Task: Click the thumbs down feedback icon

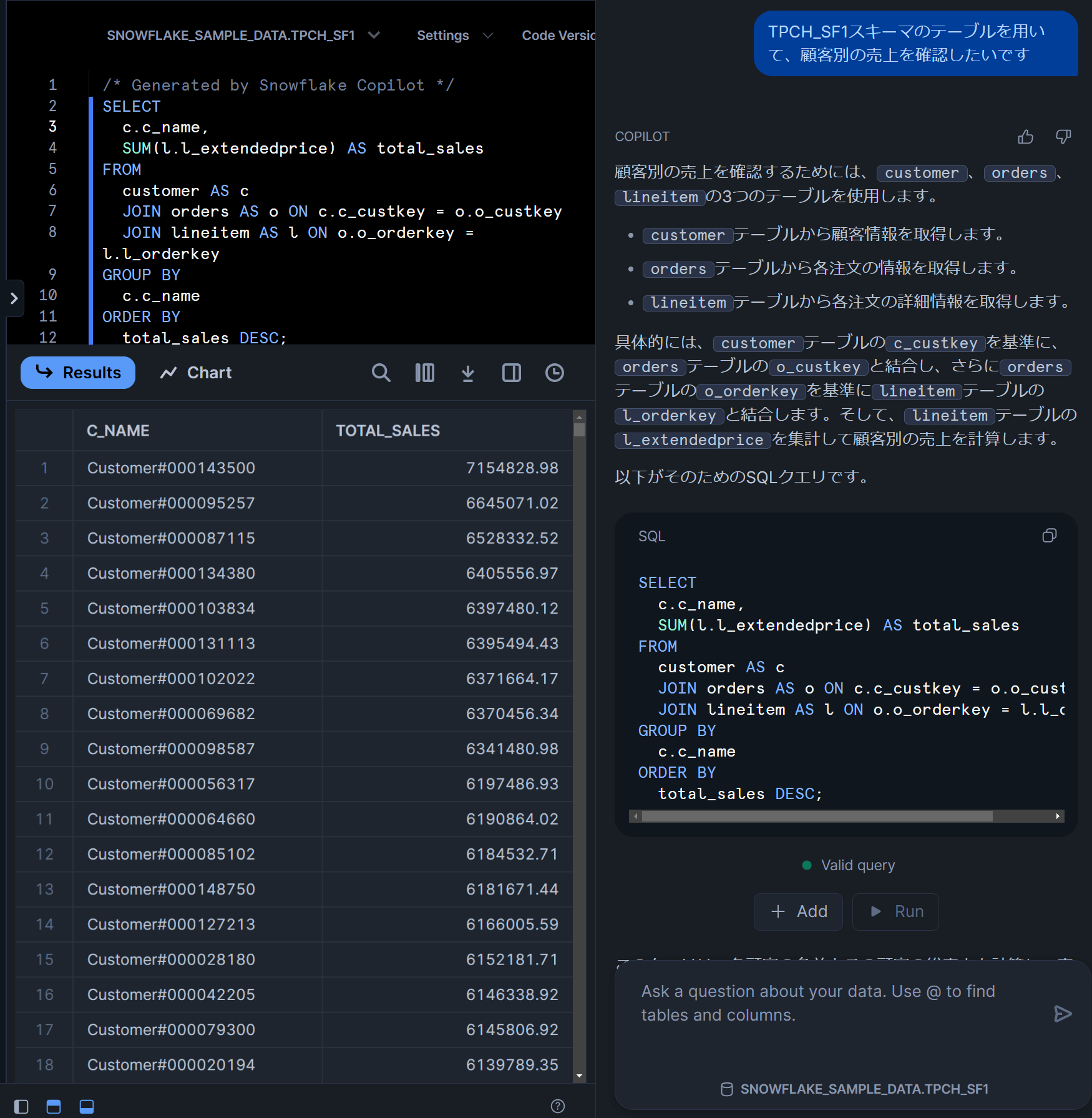Action: point(1063,137)
